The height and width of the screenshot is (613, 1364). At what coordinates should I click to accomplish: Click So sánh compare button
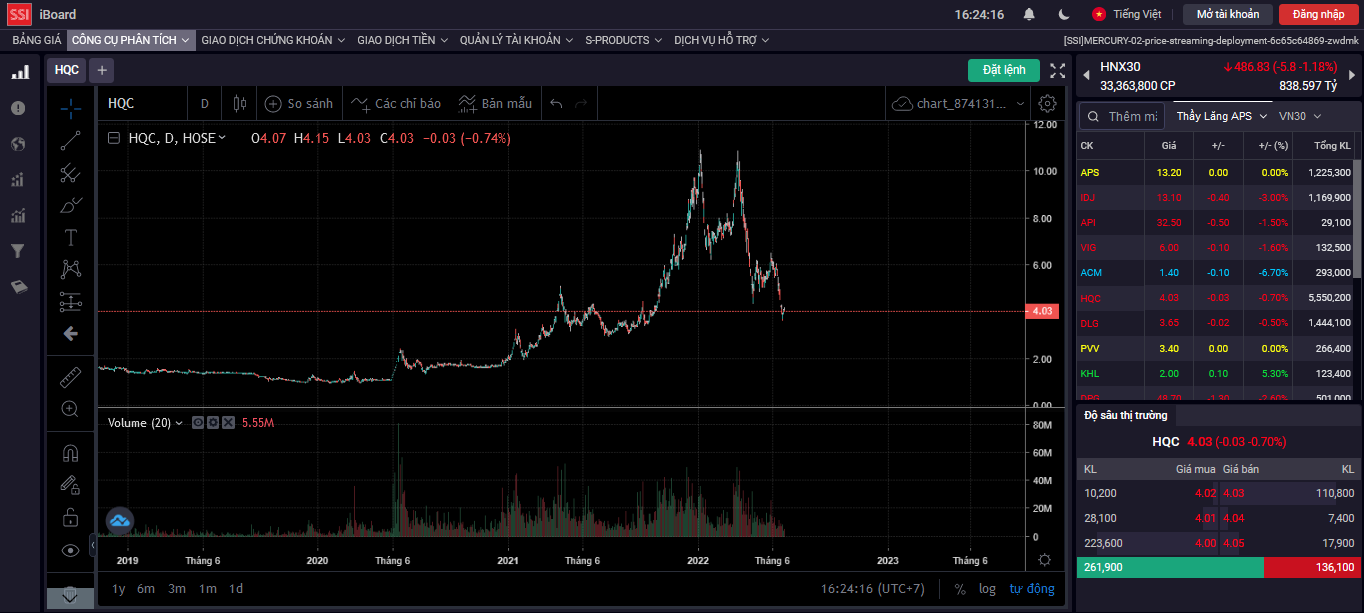[298, 103]
